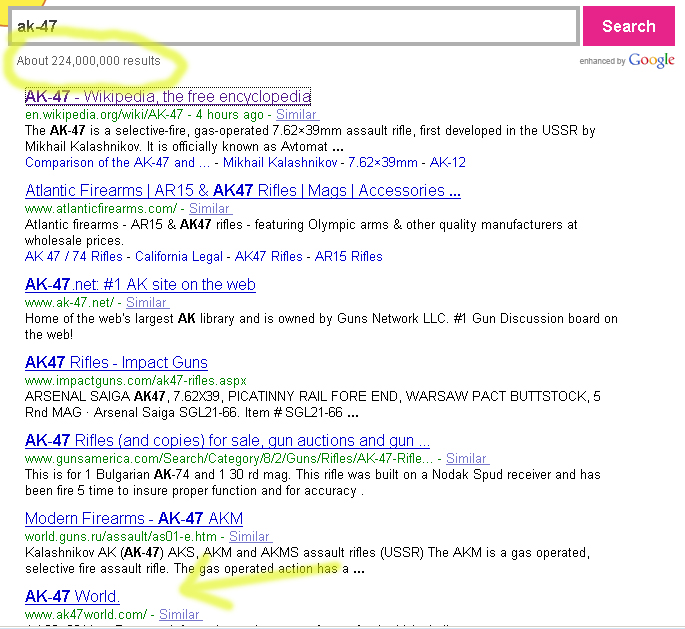Click the www.atlanticfirearms.com/ URL text
The image size is (685, 629).
(x=101, y=208)
